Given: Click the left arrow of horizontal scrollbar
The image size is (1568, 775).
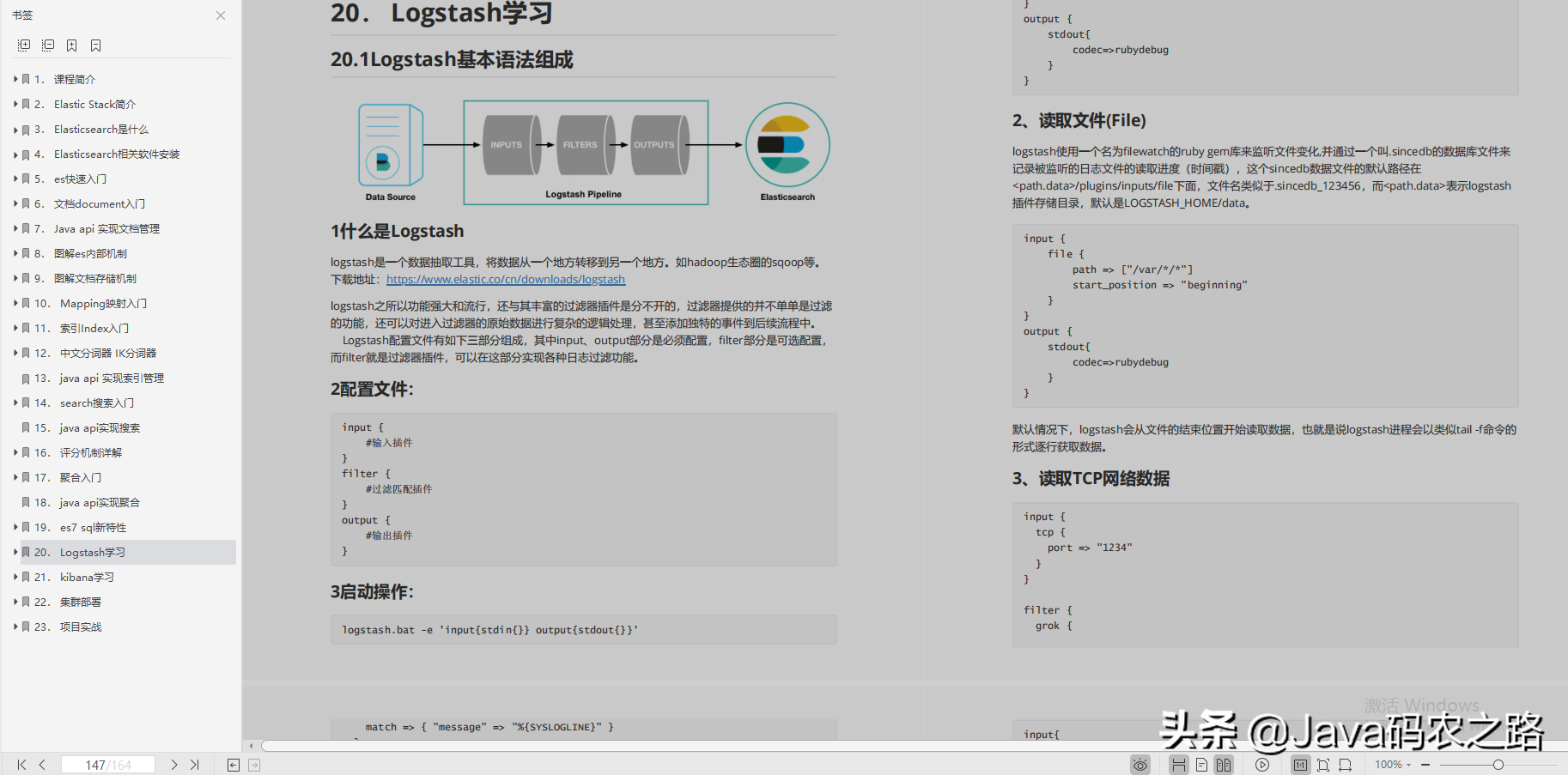Looking at the screenshot, I should [251, 746].
